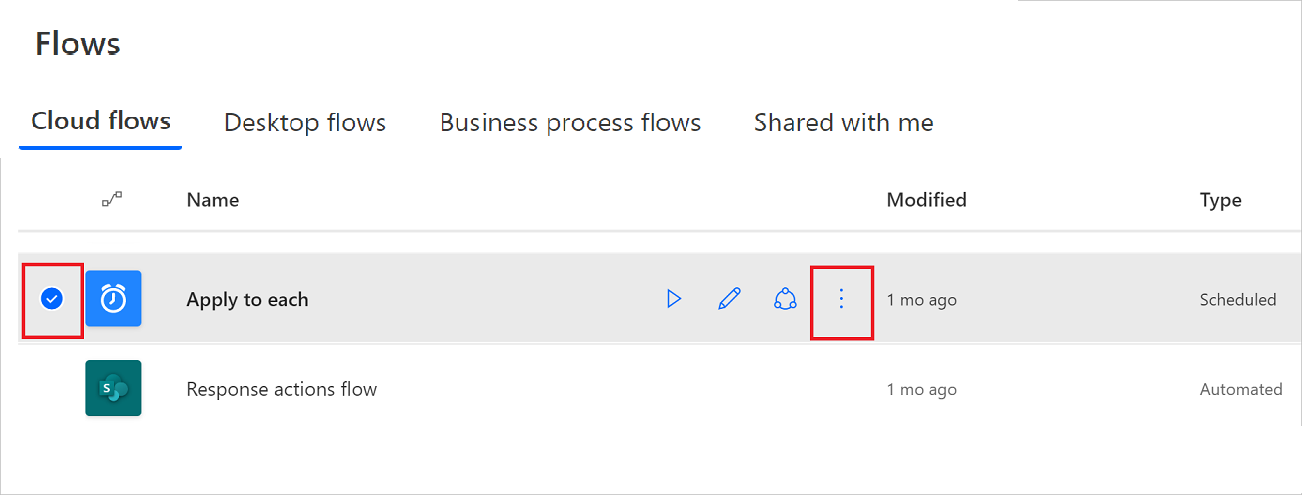1302x495 pixels.
Task: Sort by the Modified column header
Action: coord(927,200)
